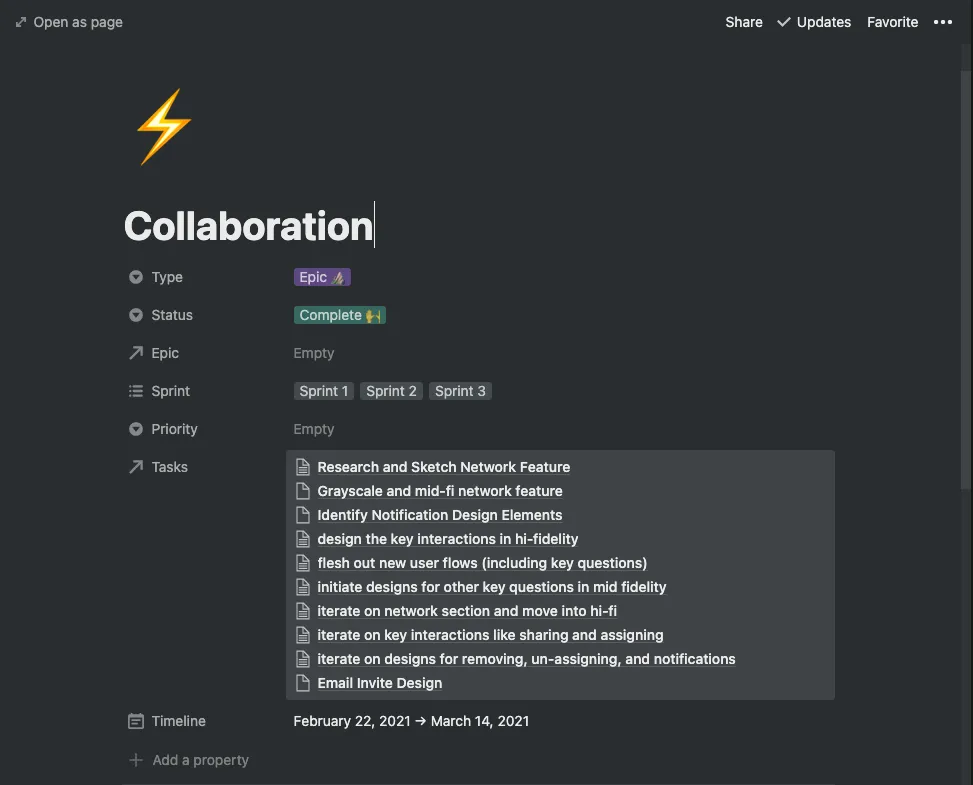
Task: Click the Type property select icon
Action: (x=136, y=277)
